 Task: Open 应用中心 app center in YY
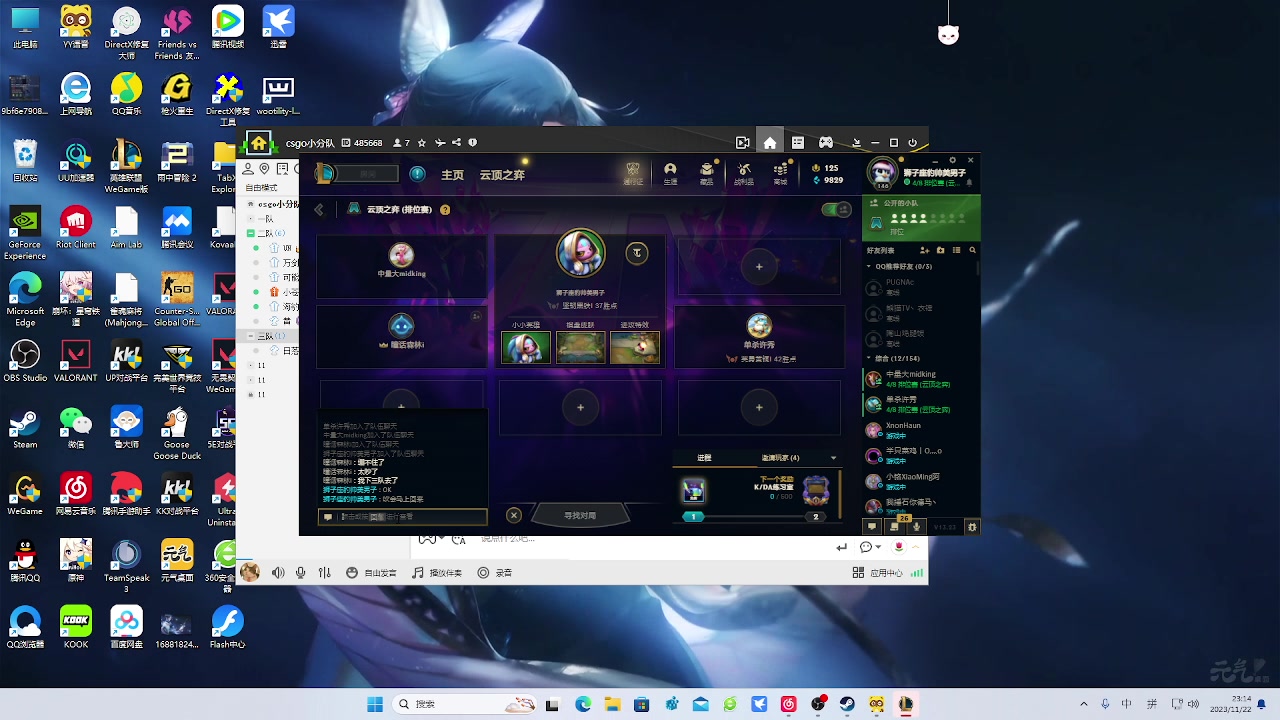878,573
